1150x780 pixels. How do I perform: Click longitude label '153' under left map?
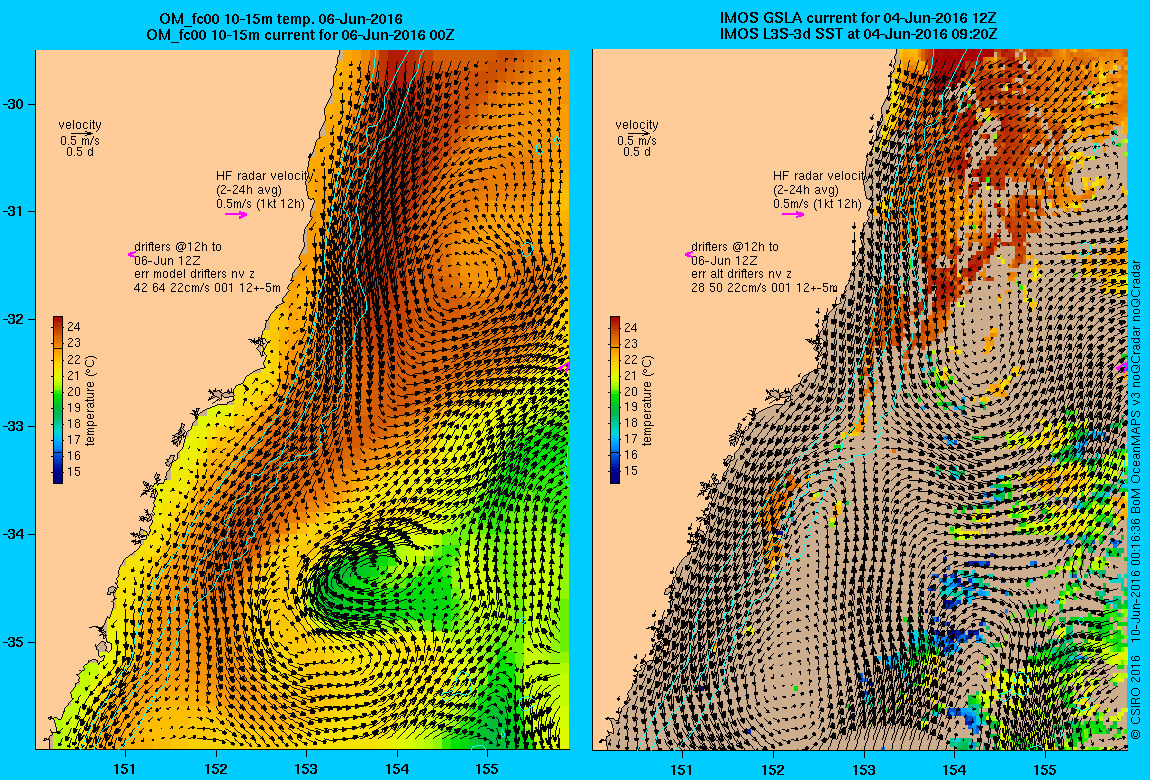point(306,769)
